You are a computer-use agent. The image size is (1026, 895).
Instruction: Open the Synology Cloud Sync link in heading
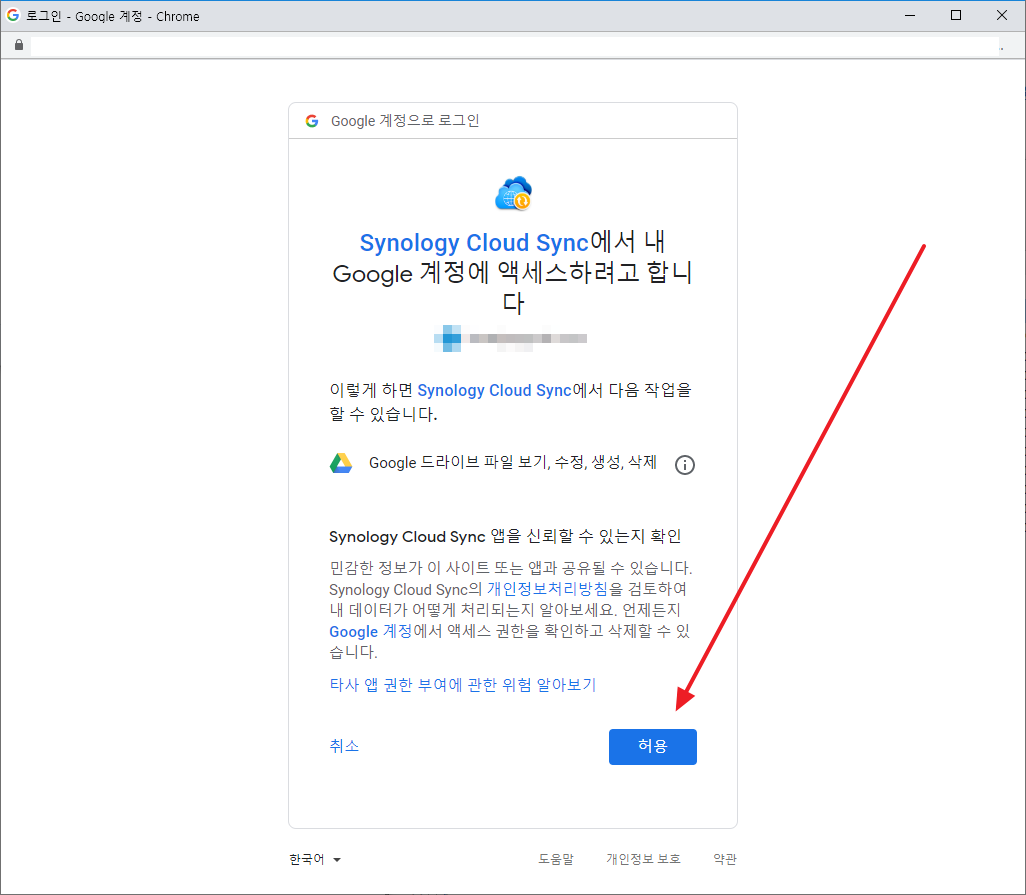coord(474,243)
